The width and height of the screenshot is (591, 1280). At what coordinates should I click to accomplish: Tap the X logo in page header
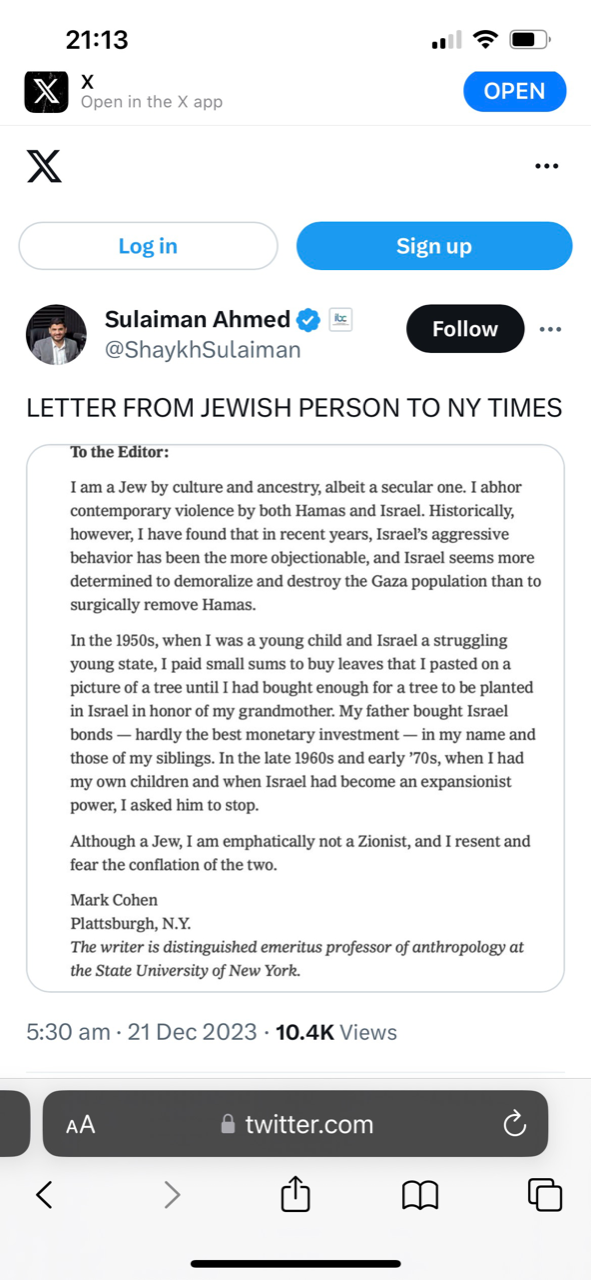[x=44, y=166]
